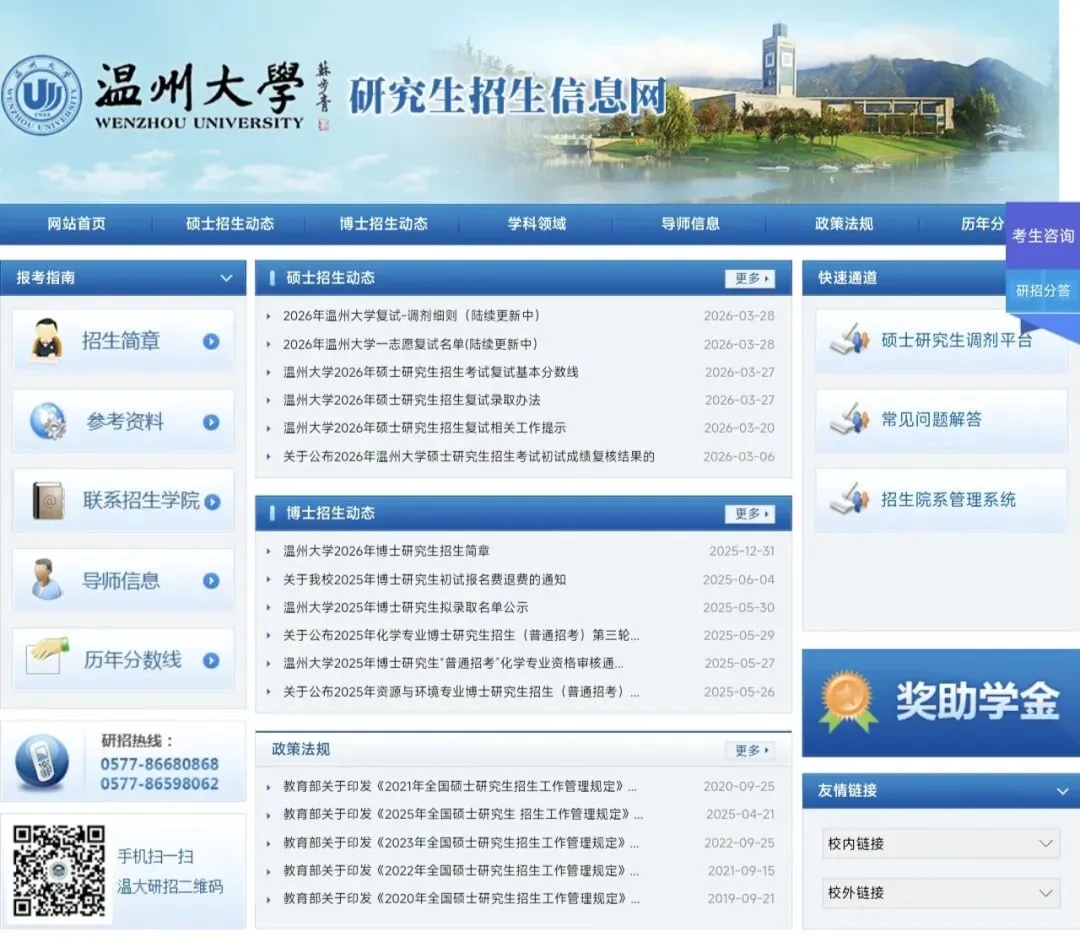Click the address book icon for 联系招生学院
Viewport: 1080px width, 937px height.
click(48, 500)
